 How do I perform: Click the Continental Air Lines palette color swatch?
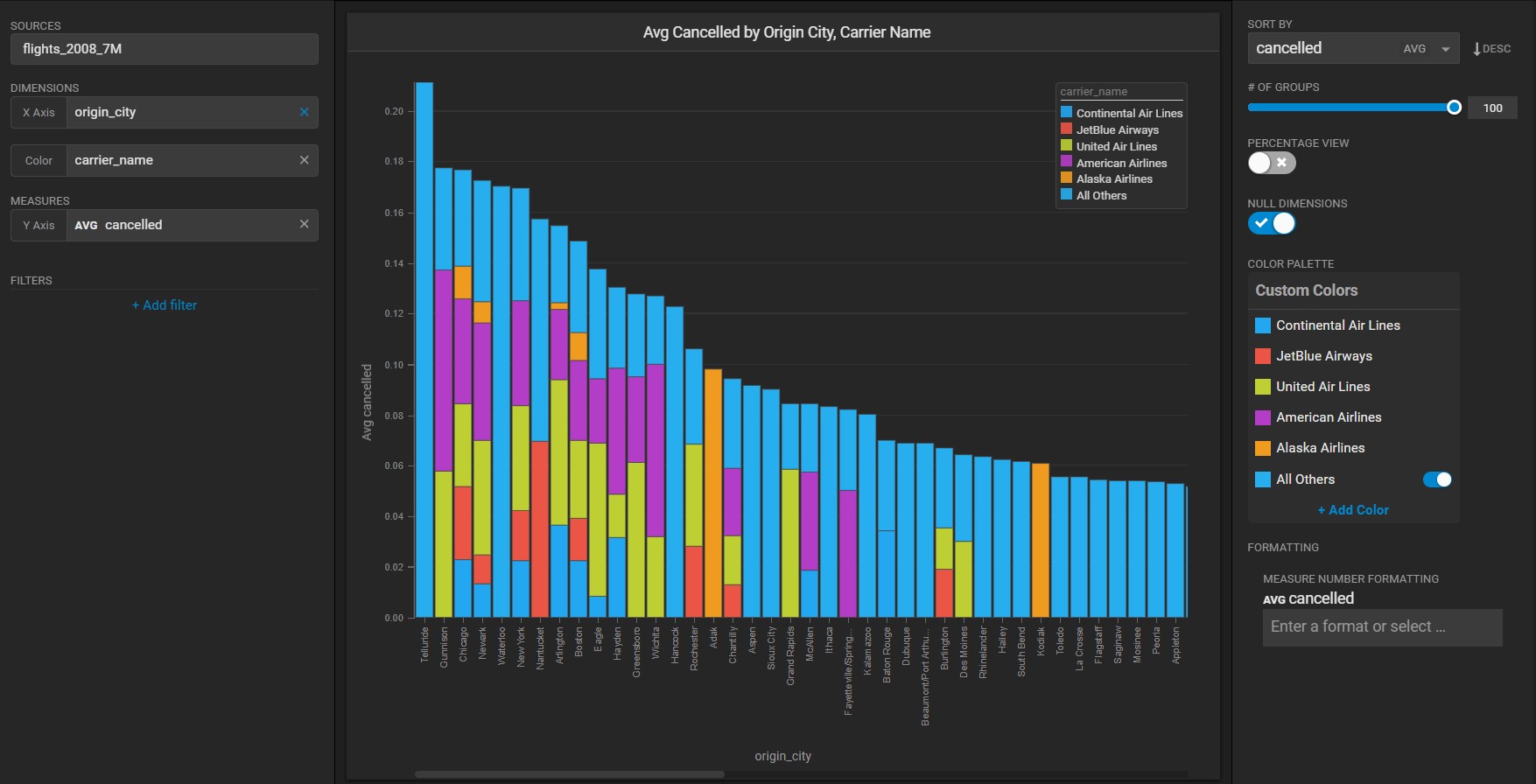coord(1262,325)
